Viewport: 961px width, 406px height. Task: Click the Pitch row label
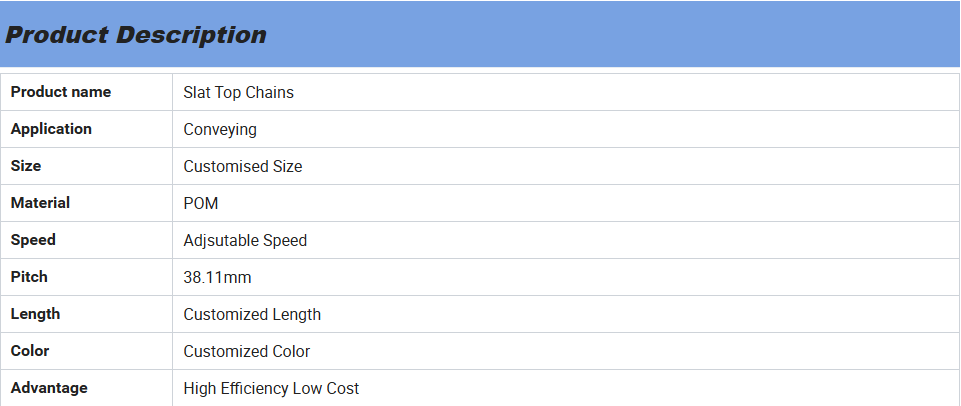(29, 277)
